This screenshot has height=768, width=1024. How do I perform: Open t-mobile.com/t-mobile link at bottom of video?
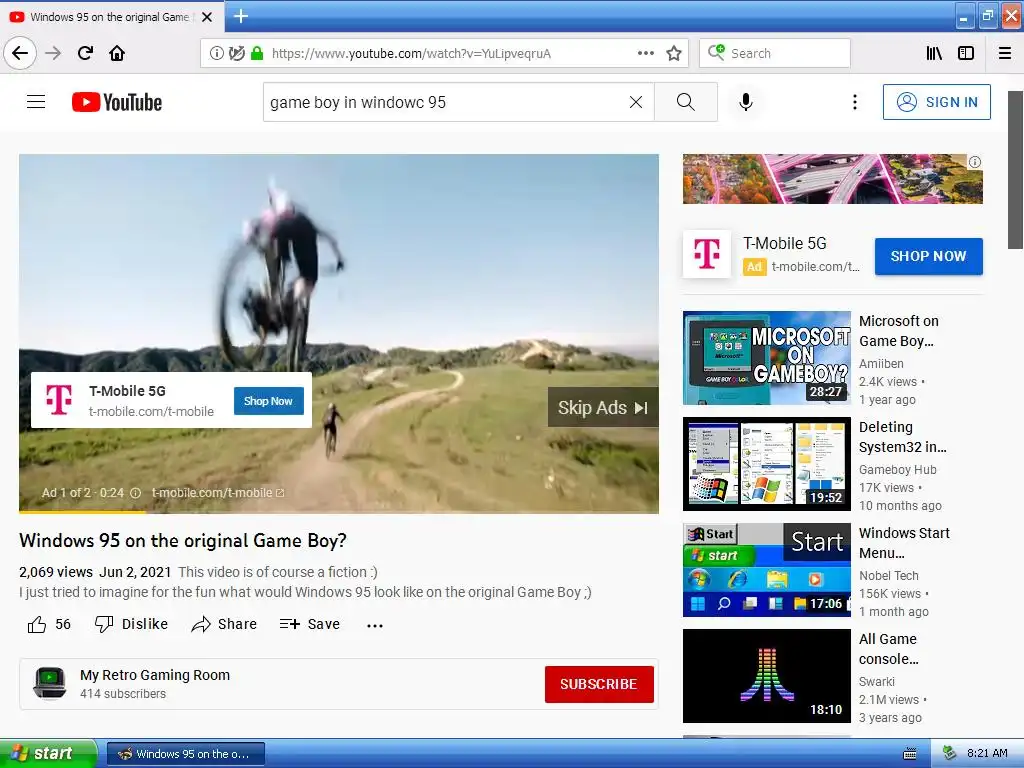click(x=217, y=493)
